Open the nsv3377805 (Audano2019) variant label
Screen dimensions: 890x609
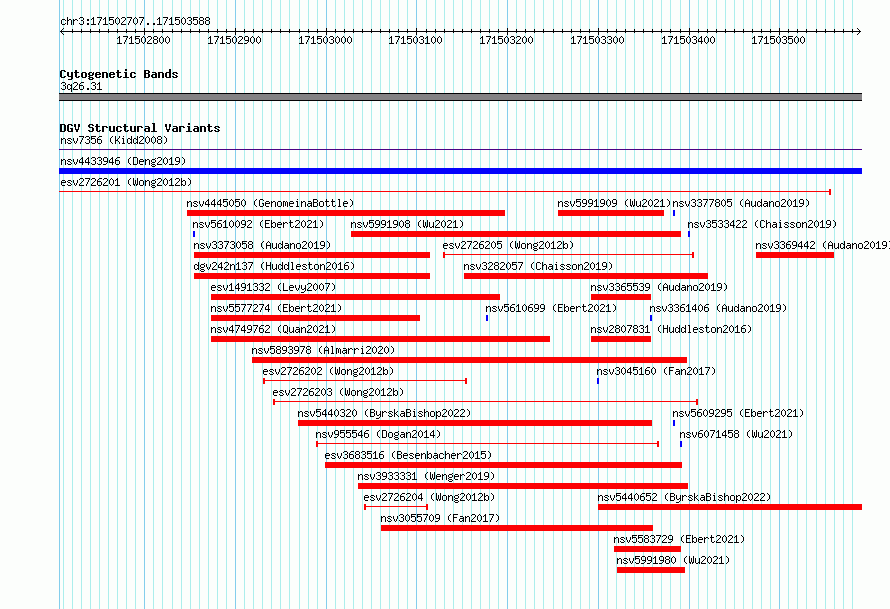click(x=741, y=203)
